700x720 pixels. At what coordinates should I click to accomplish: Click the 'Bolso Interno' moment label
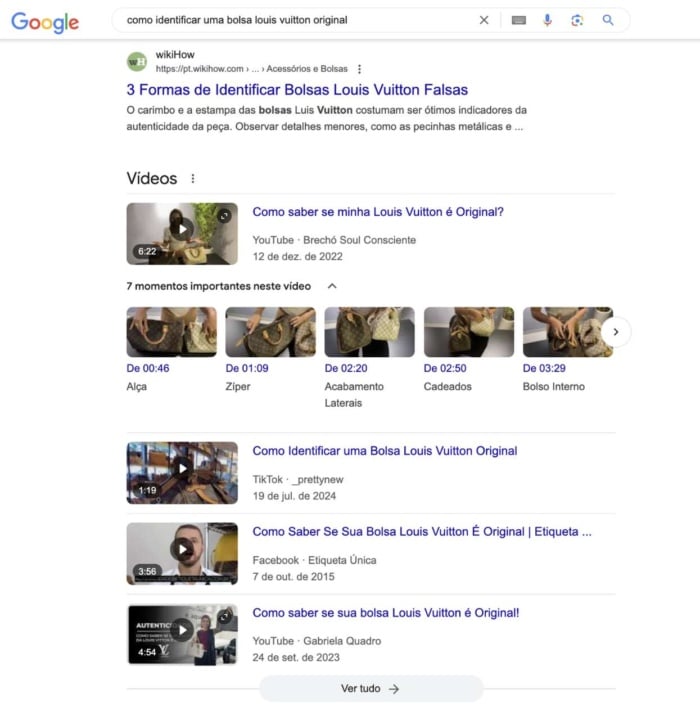pos(553,387)
